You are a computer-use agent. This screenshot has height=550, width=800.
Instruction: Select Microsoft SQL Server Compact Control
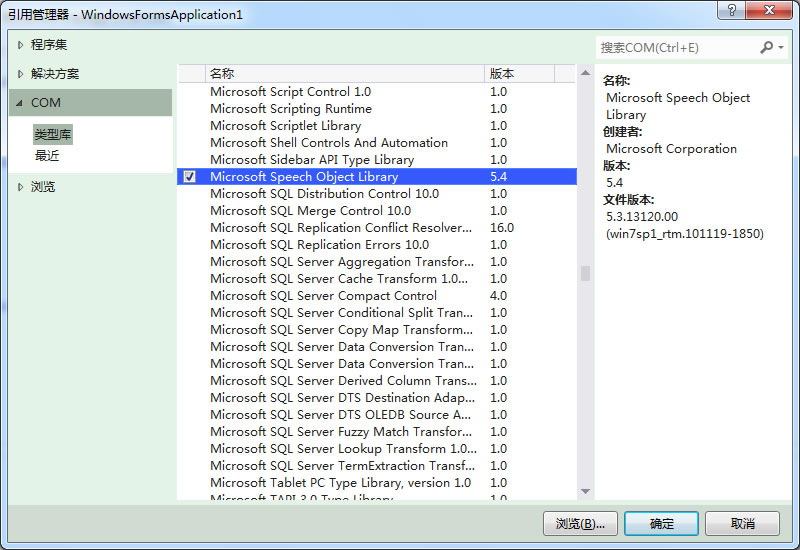click(x=377, y=296)
